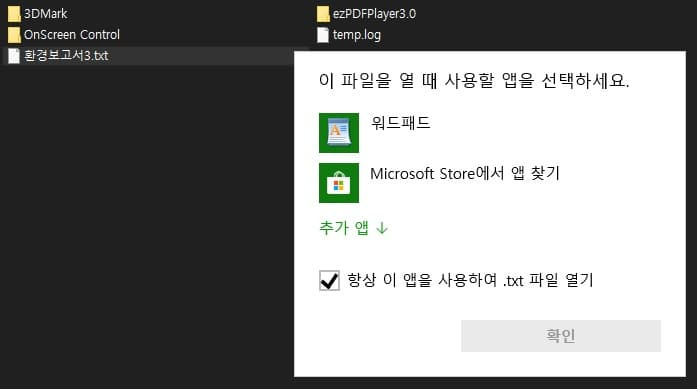Click the Microsoft Store bag icon
The image size is (697, 389).
coord(339,183)
